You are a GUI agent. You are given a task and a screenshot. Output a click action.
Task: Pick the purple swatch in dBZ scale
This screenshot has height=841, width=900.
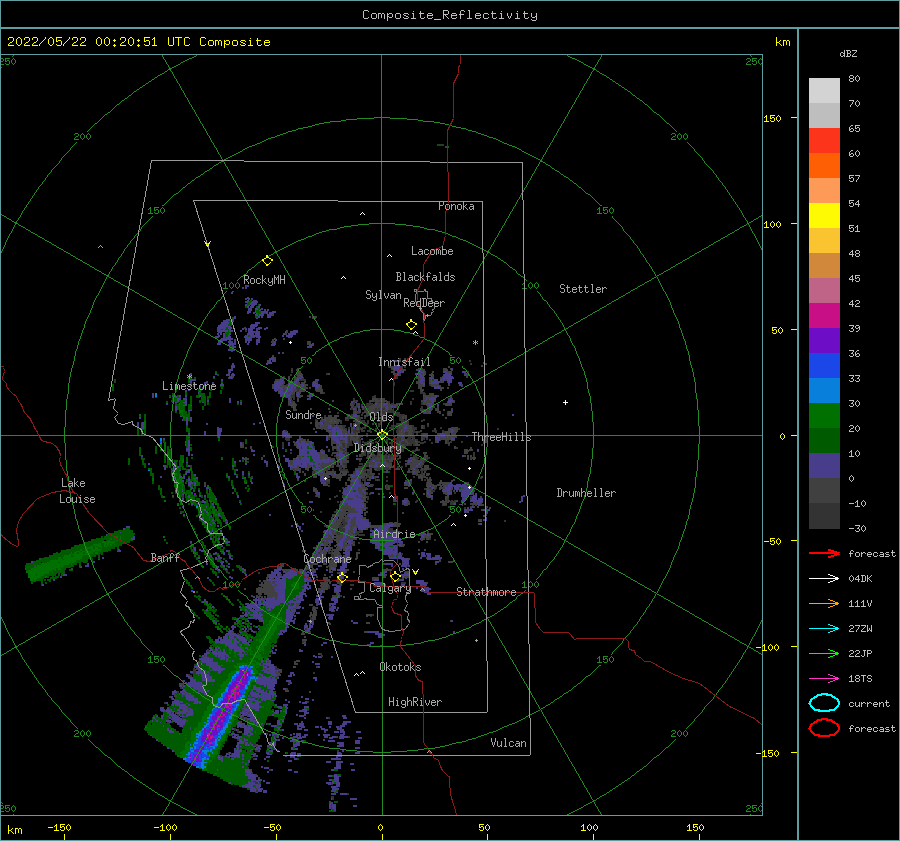pyautogui.click(x=824, y=340)
